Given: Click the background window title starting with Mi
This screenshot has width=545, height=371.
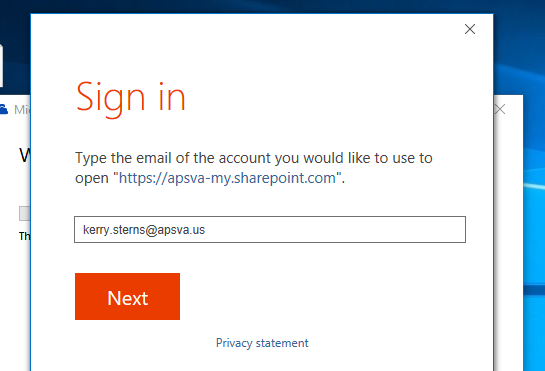Looking at the screenshot, I should [22, 110].
